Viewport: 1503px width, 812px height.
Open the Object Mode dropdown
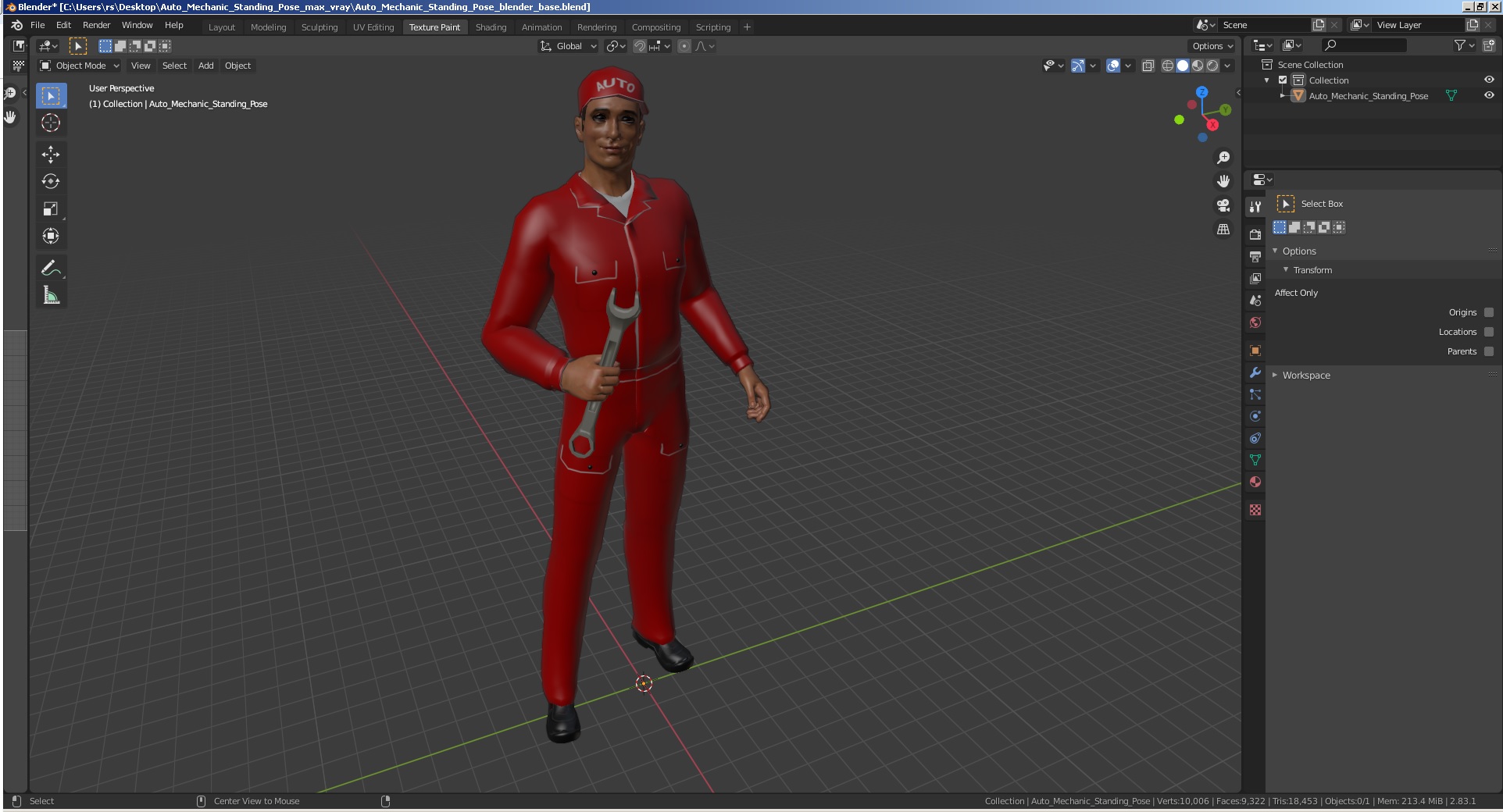tap(80, 66)
